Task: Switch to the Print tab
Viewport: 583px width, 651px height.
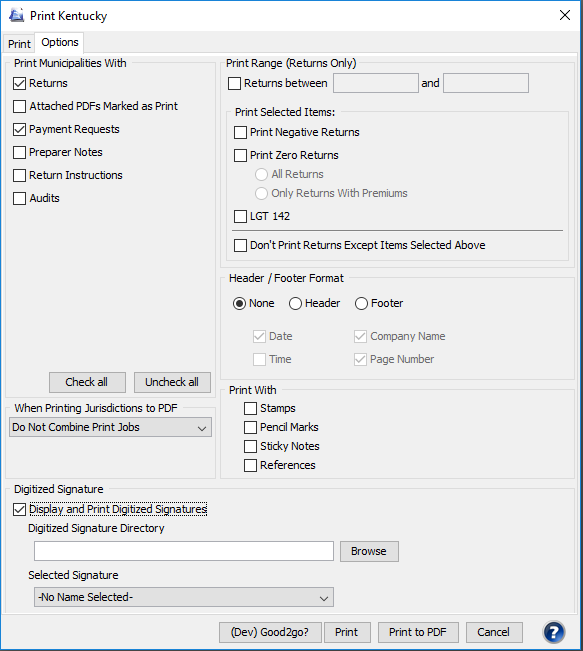Action: (x=19, y=44)
